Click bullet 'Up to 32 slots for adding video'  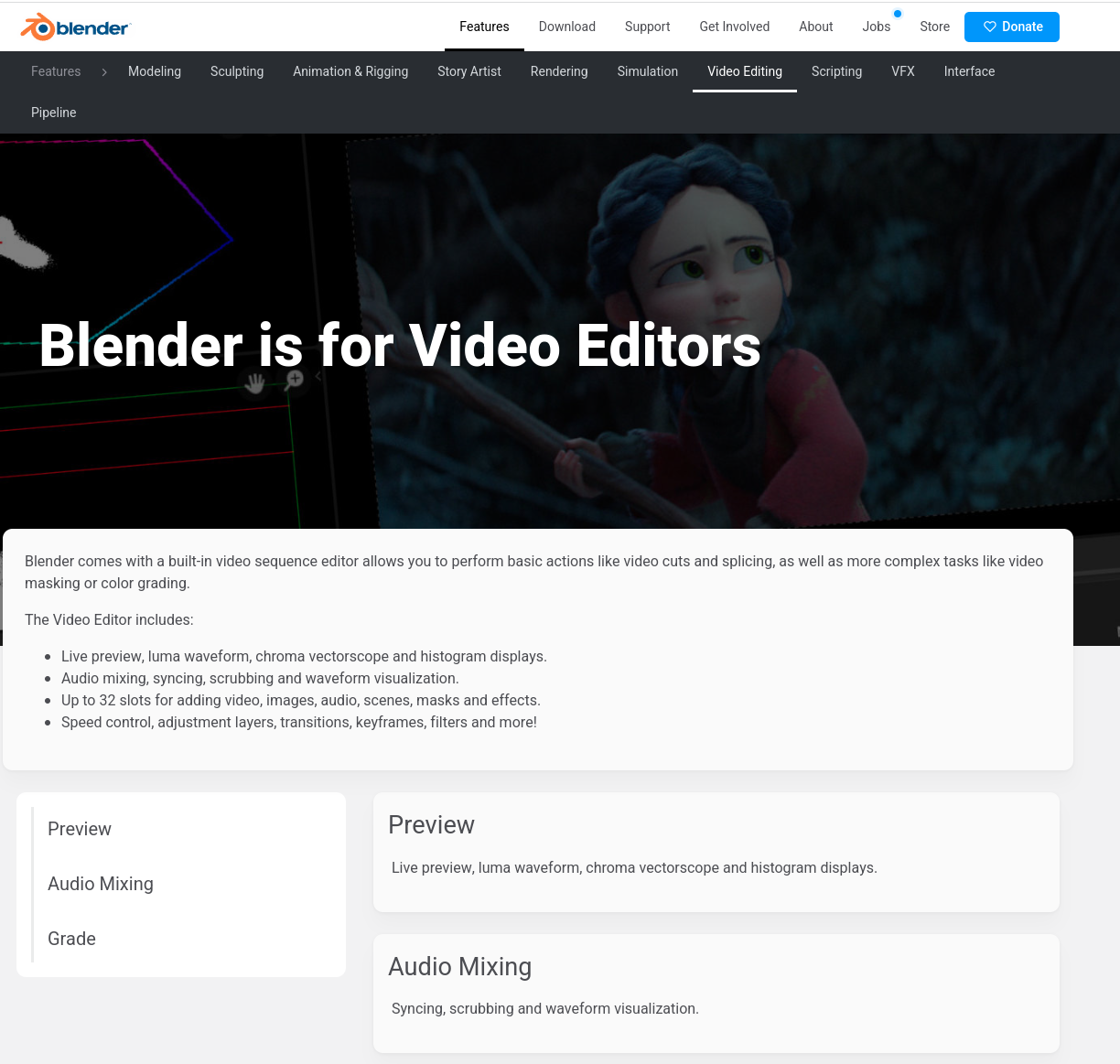click(301, 700)
